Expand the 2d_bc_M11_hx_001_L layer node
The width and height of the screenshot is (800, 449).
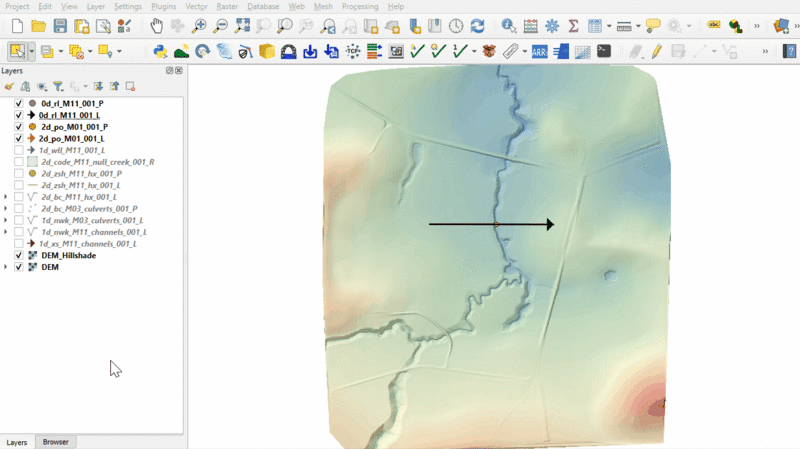[x=7, y=197]
